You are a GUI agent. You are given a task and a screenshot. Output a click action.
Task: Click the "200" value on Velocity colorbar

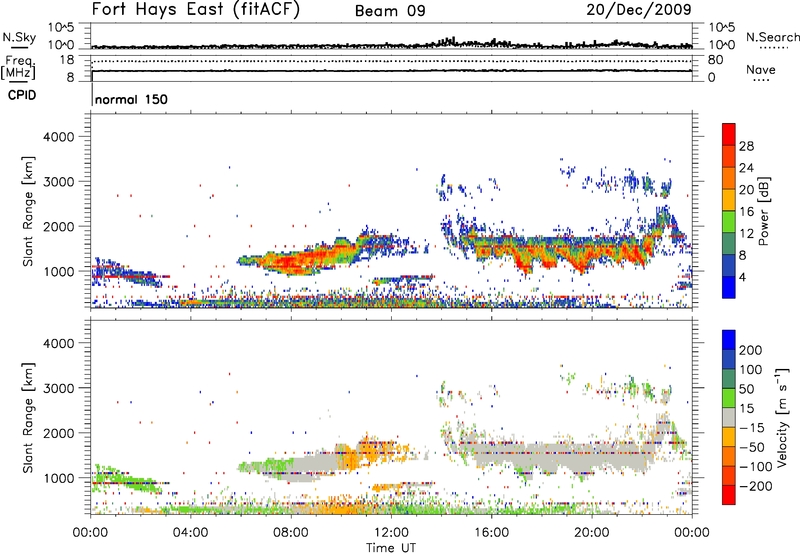pos(751,350)
